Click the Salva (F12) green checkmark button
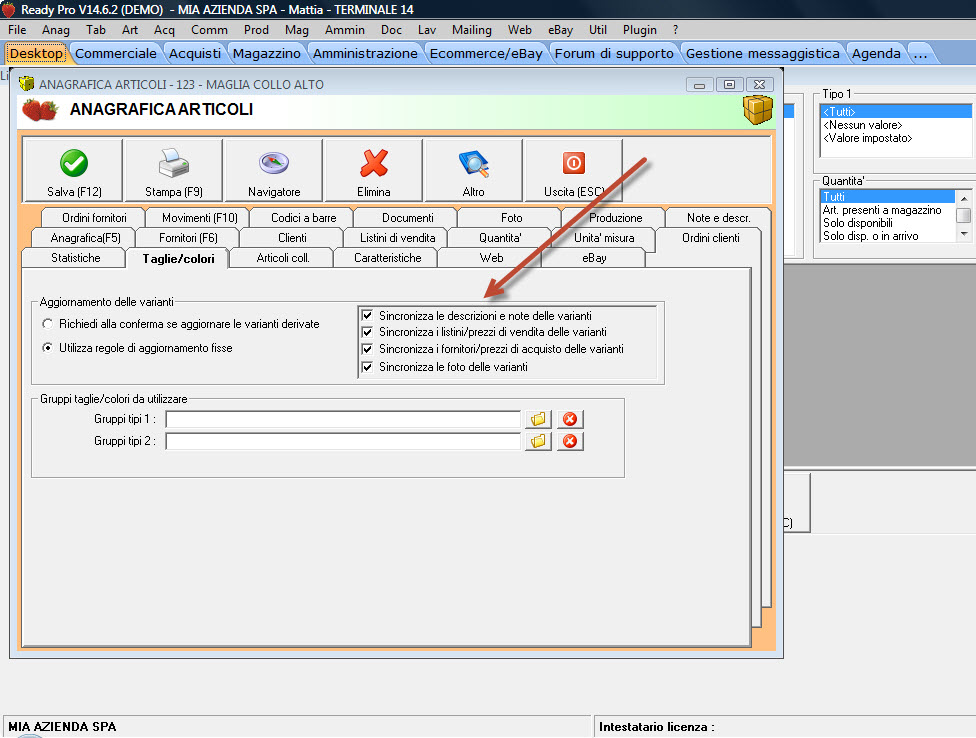The height and width of the screenshot is (738, 976). (73, 171)
